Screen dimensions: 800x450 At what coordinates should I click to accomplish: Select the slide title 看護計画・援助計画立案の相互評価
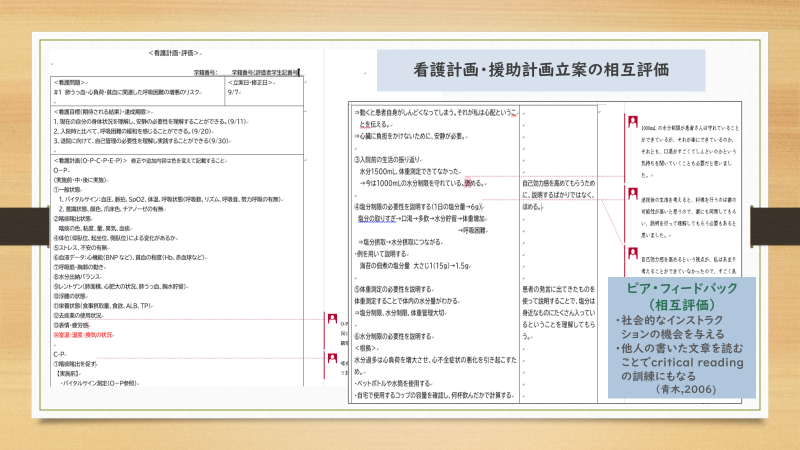click(x=541, y=70)
